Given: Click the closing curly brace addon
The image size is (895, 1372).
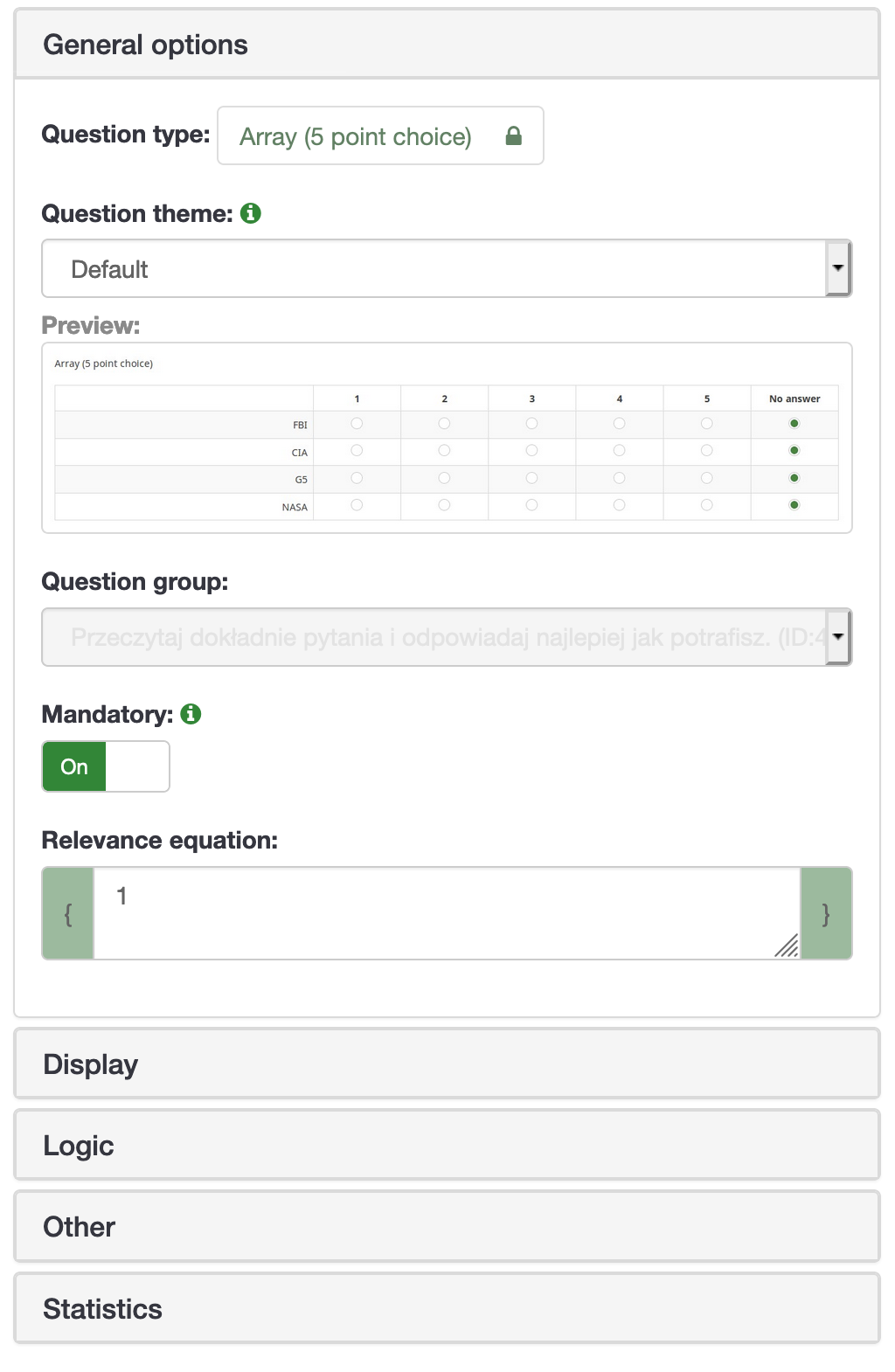Looking at the screenshot, I should 826,913.
